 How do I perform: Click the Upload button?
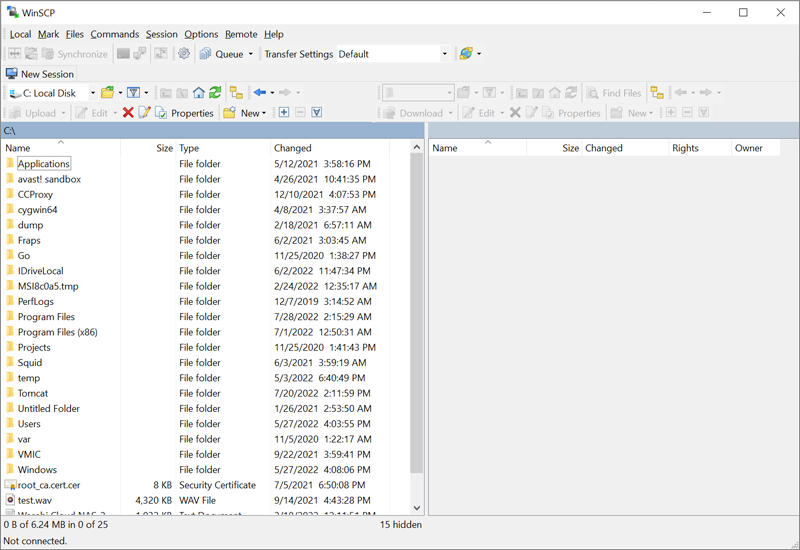33,113
